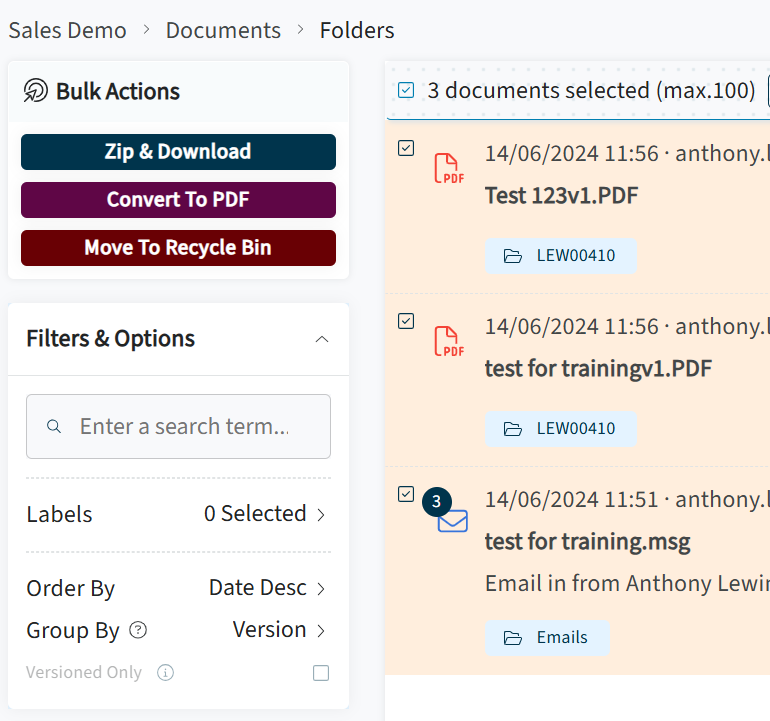This screenshot has height=721, width=770.
Task: Click the search magnifier icon
Action: [x=54, y=426]
